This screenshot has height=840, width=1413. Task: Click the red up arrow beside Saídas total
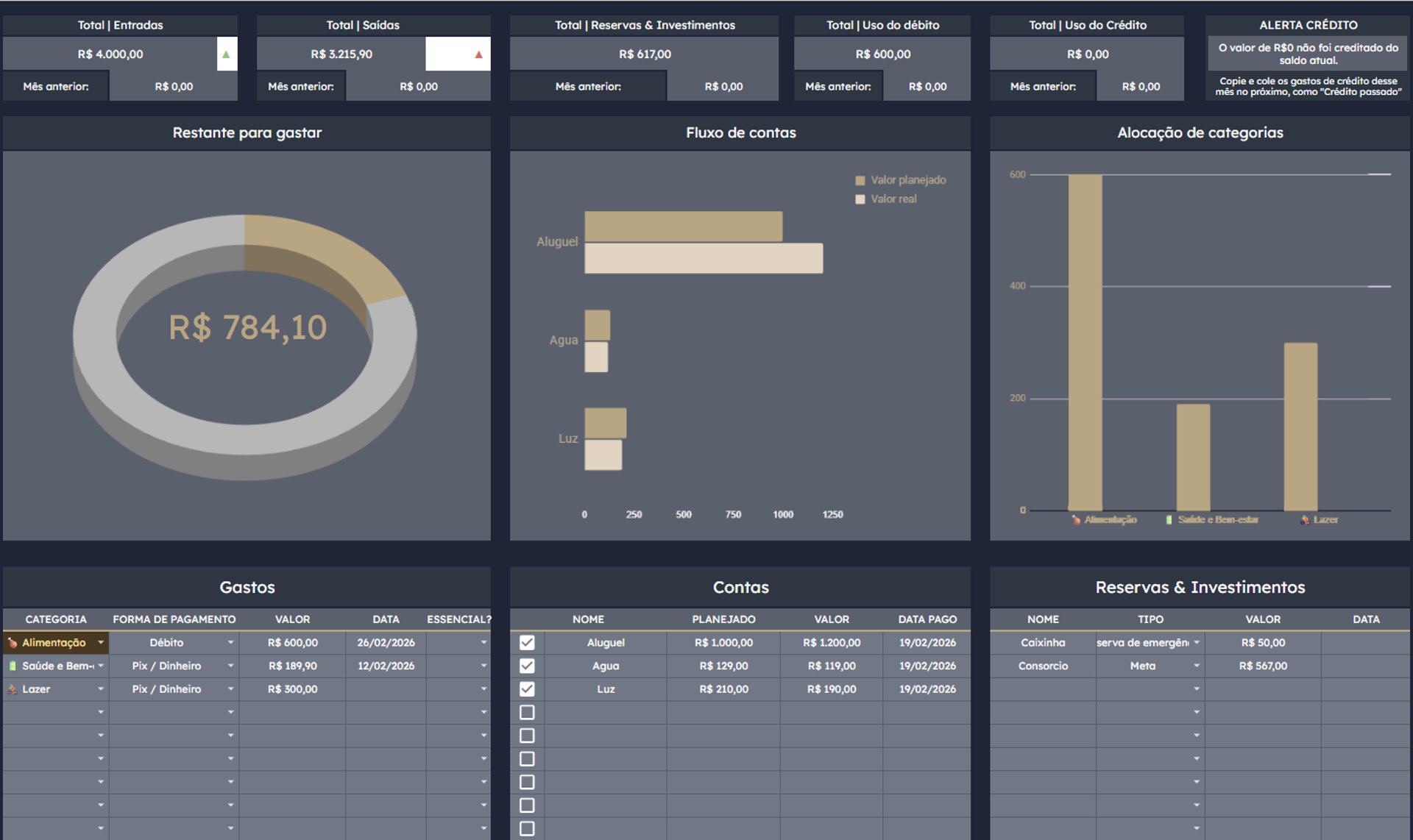pos(478,54)
